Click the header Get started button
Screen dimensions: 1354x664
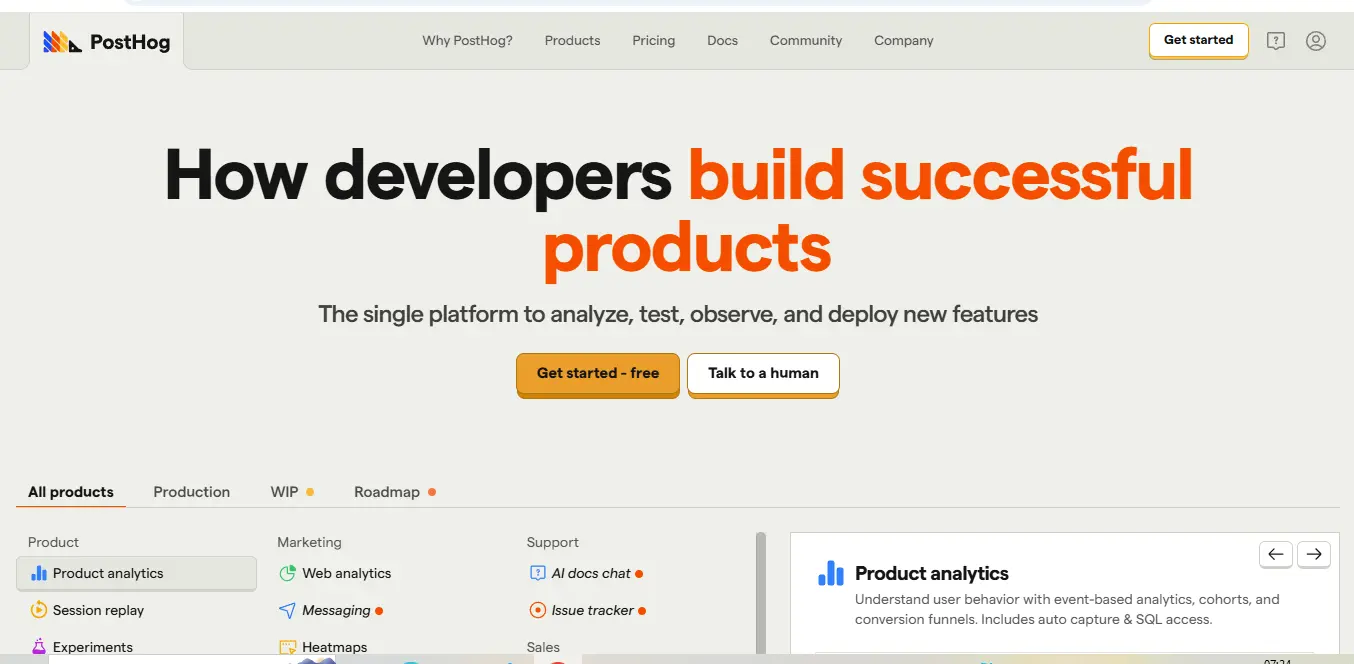tap(1198, 41)
